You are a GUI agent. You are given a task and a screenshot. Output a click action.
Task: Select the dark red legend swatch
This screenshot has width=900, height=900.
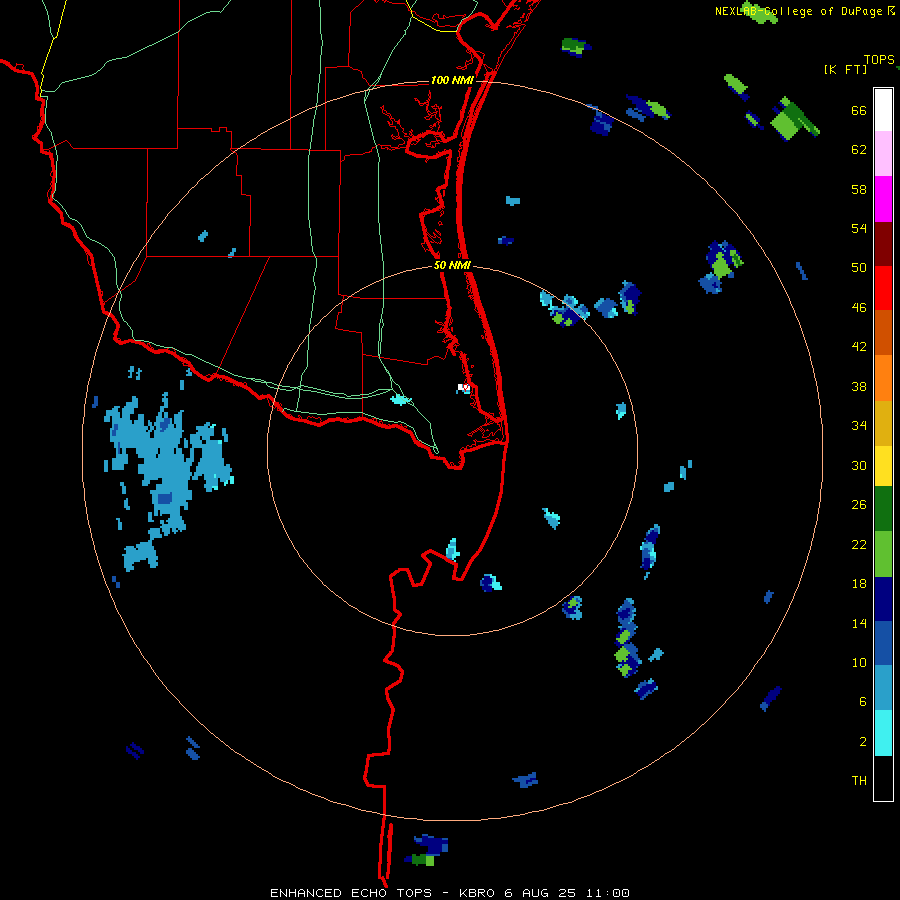point(883,244)
